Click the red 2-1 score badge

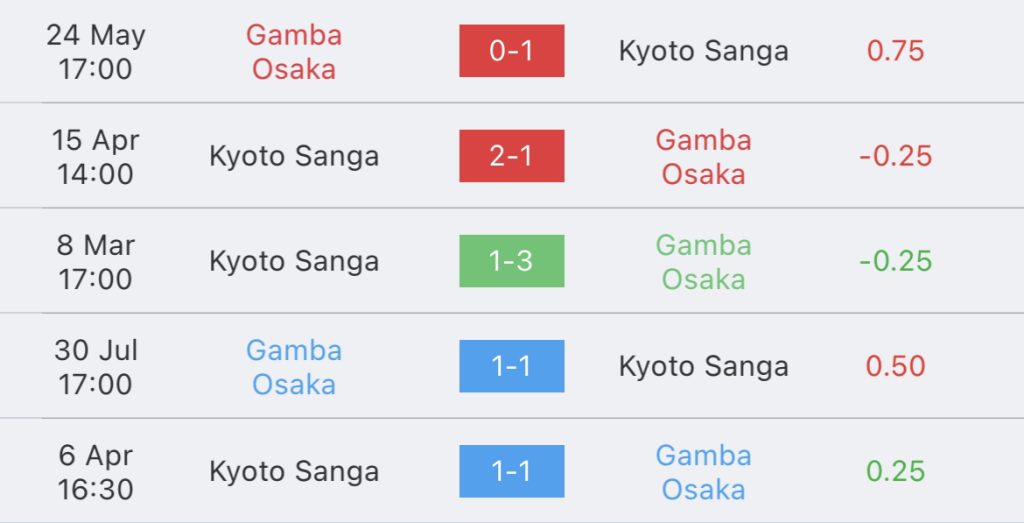(511, 156)
